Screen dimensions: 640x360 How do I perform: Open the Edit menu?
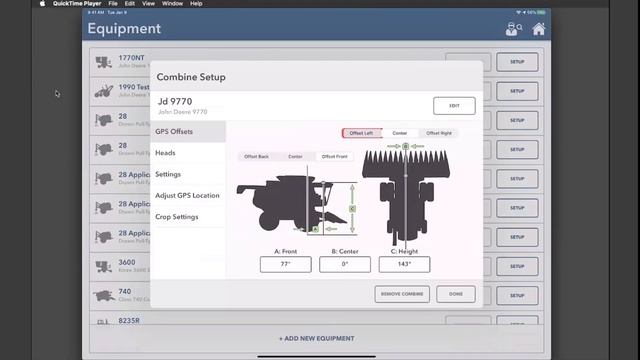[x=130, y=4]
